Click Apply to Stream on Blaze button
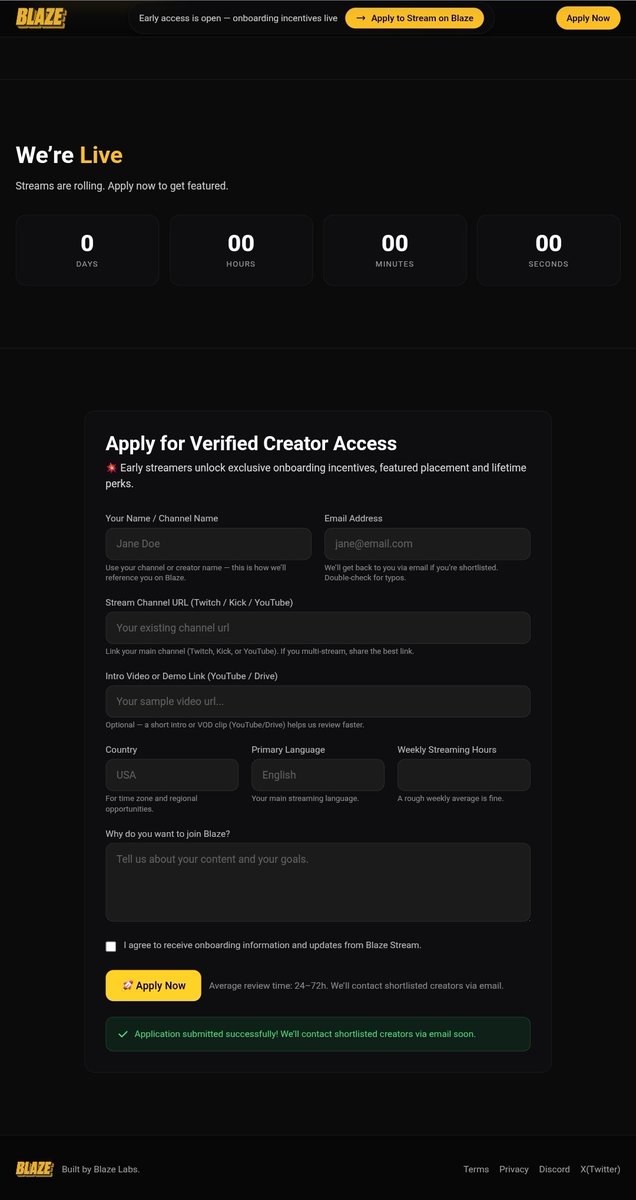 [415, 18]
